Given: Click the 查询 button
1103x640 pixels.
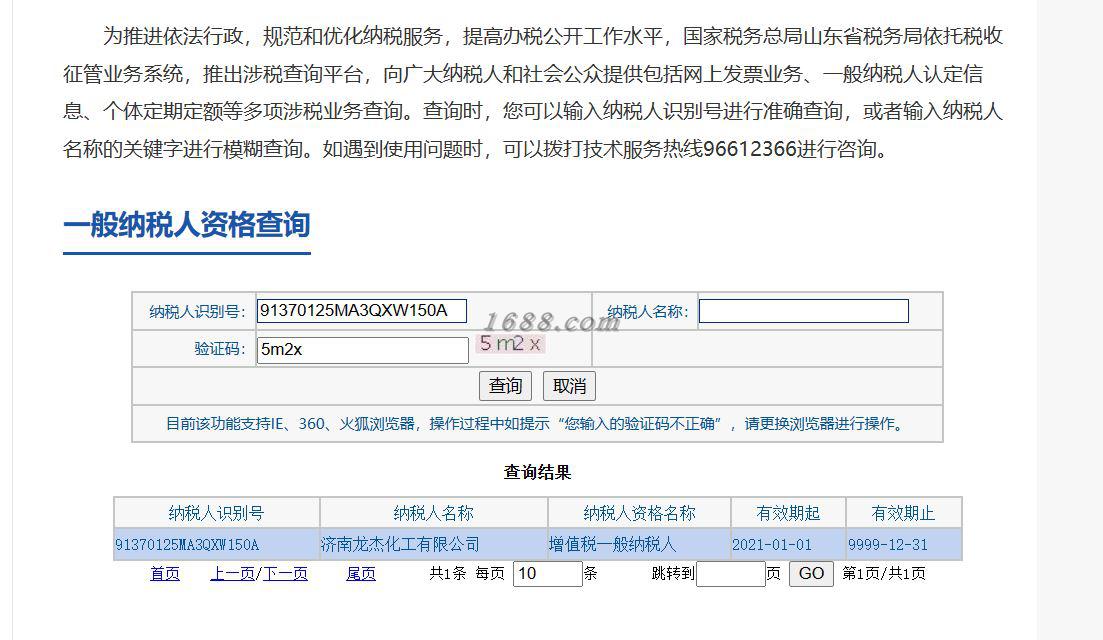Looking at the screenshot, I should point(505,386).
